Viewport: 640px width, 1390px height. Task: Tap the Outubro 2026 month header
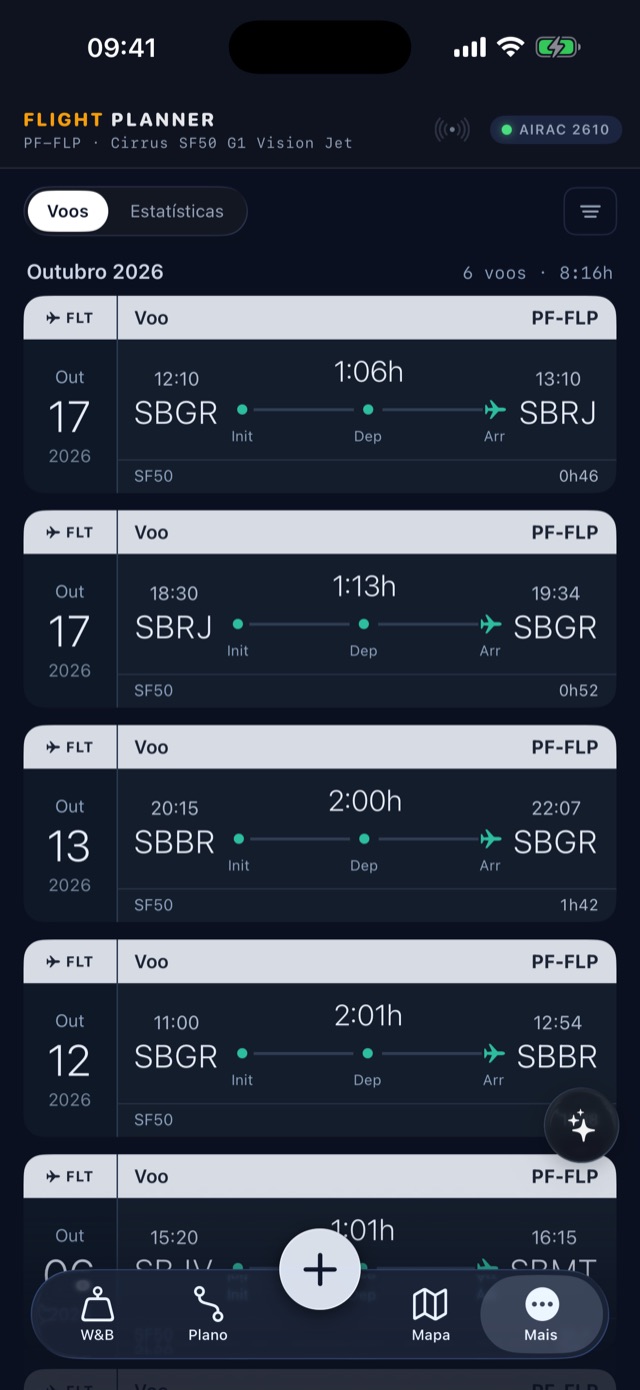coord(95,272)
